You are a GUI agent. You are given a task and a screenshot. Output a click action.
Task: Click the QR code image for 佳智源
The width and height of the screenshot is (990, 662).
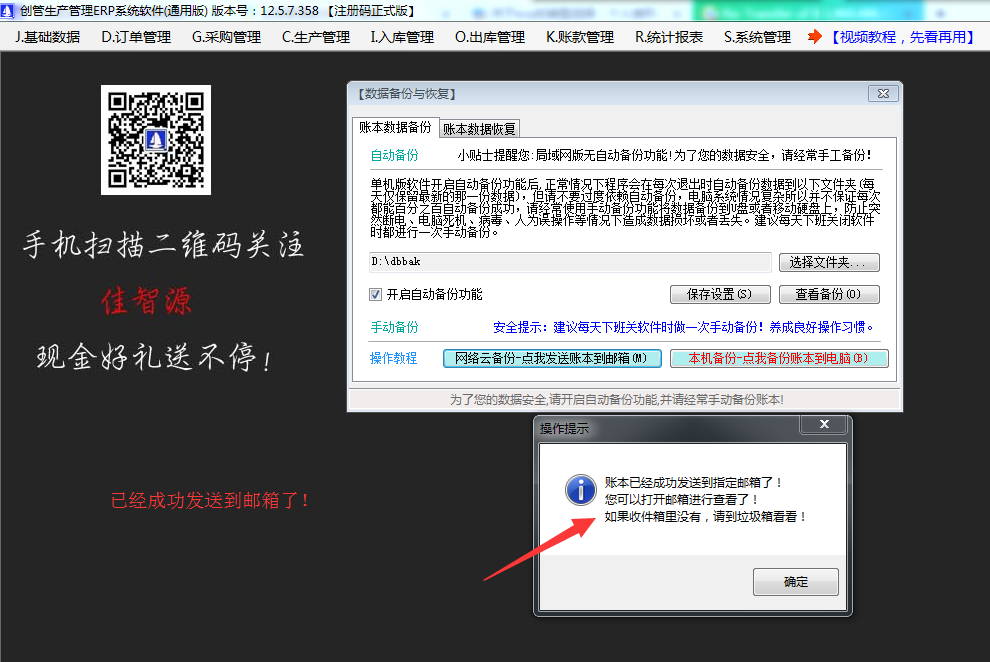[155, 141]
